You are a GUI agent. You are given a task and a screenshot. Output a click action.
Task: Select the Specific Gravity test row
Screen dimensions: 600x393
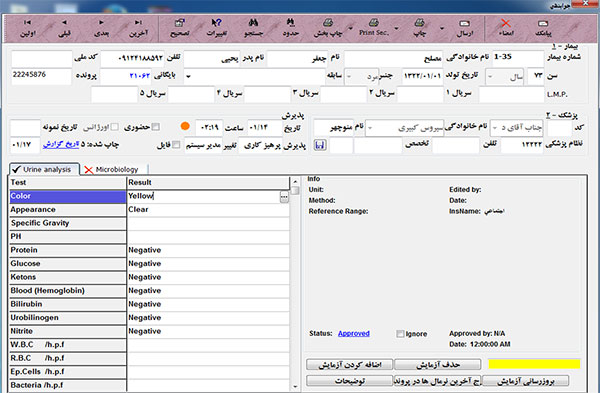[68, 223]
